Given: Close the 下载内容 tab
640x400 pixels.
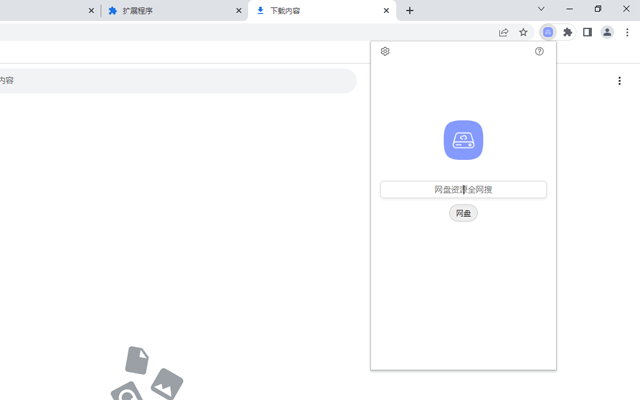Looking at the screenshot, I should pos(387,11).
